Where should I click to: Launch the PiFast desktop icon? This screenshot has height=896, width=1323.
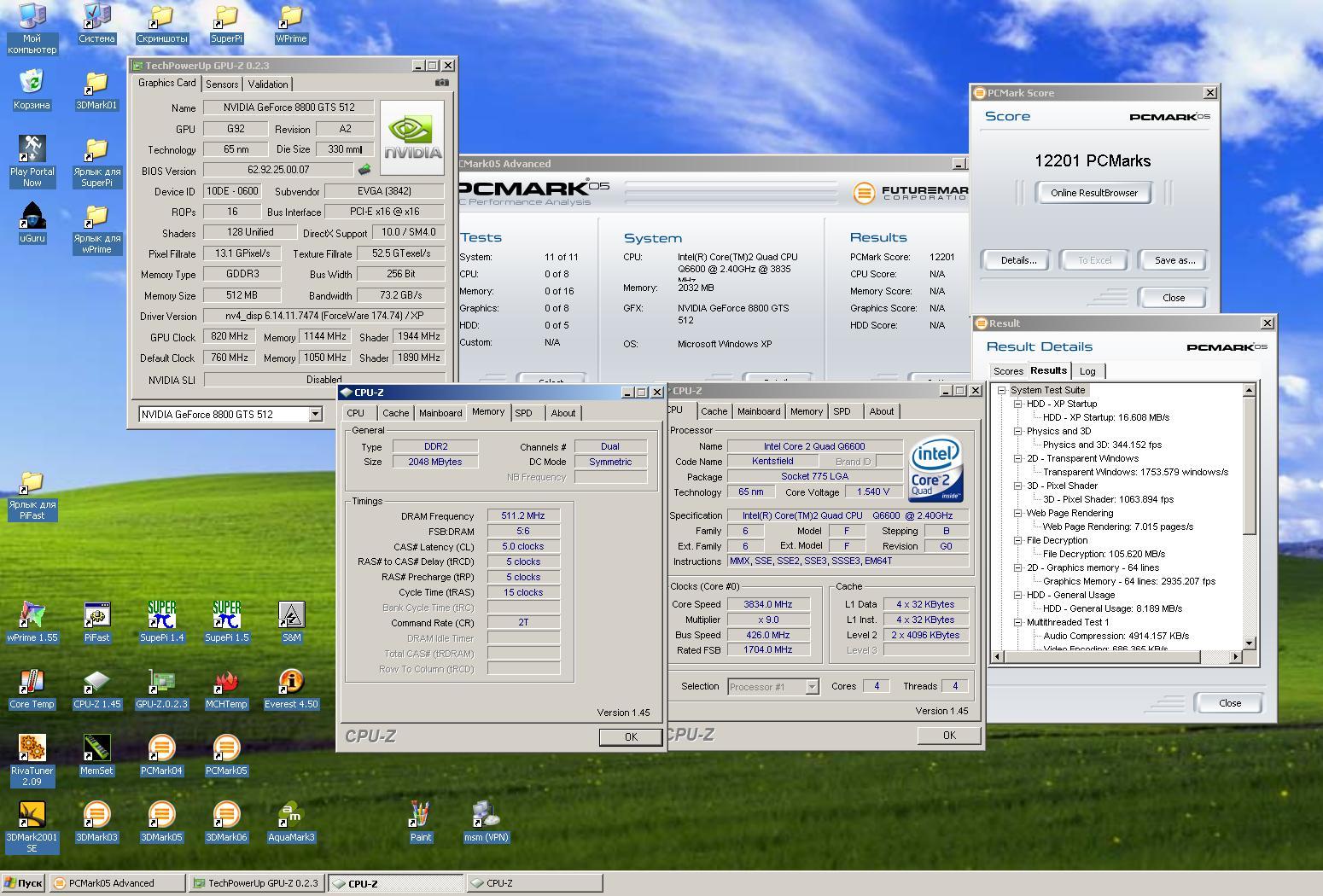point(96,621)
